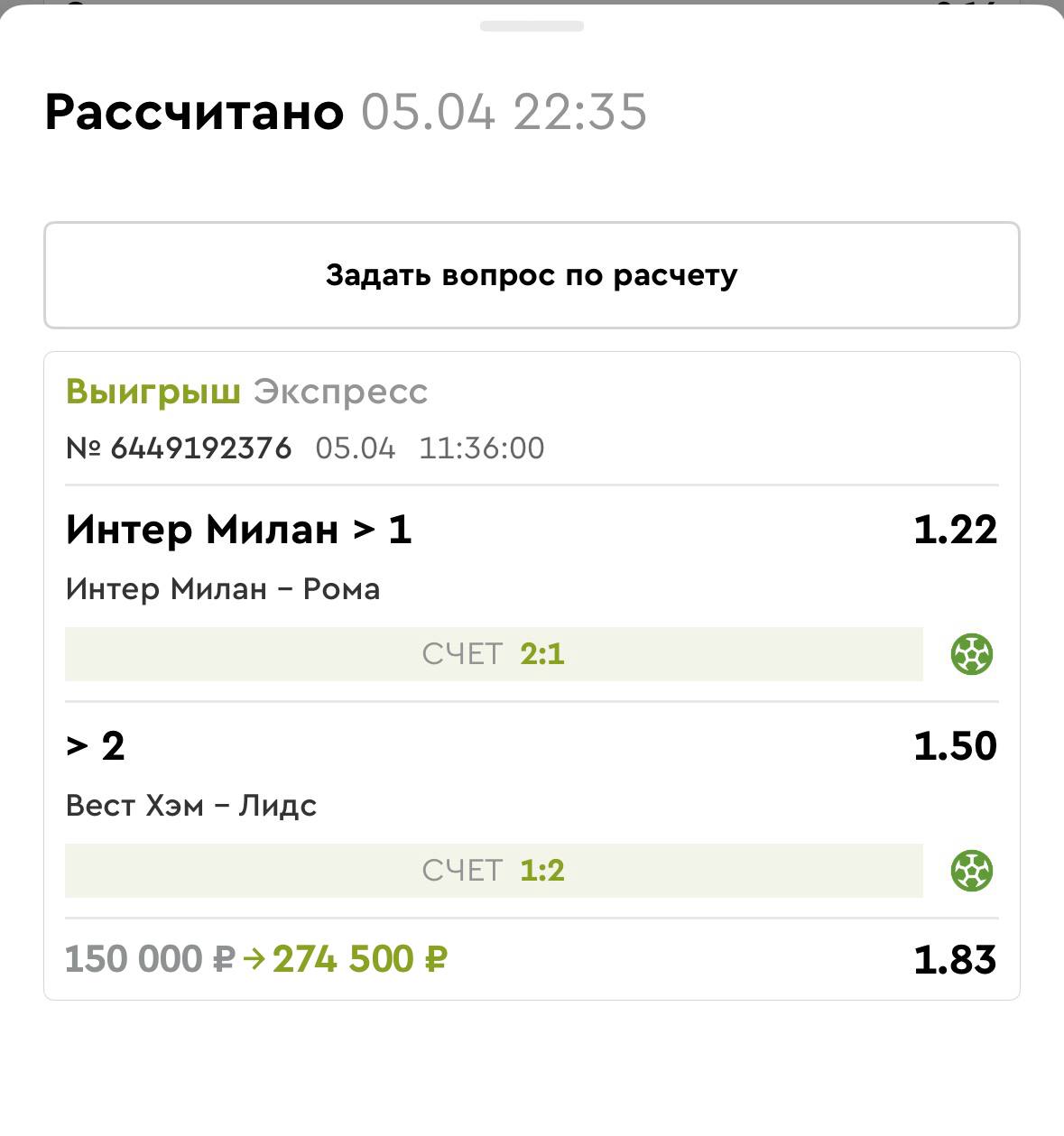Click the "Задать вопрос по расчету" button
Viewport: 1064px width, 1136px height.
pos(532,275)
